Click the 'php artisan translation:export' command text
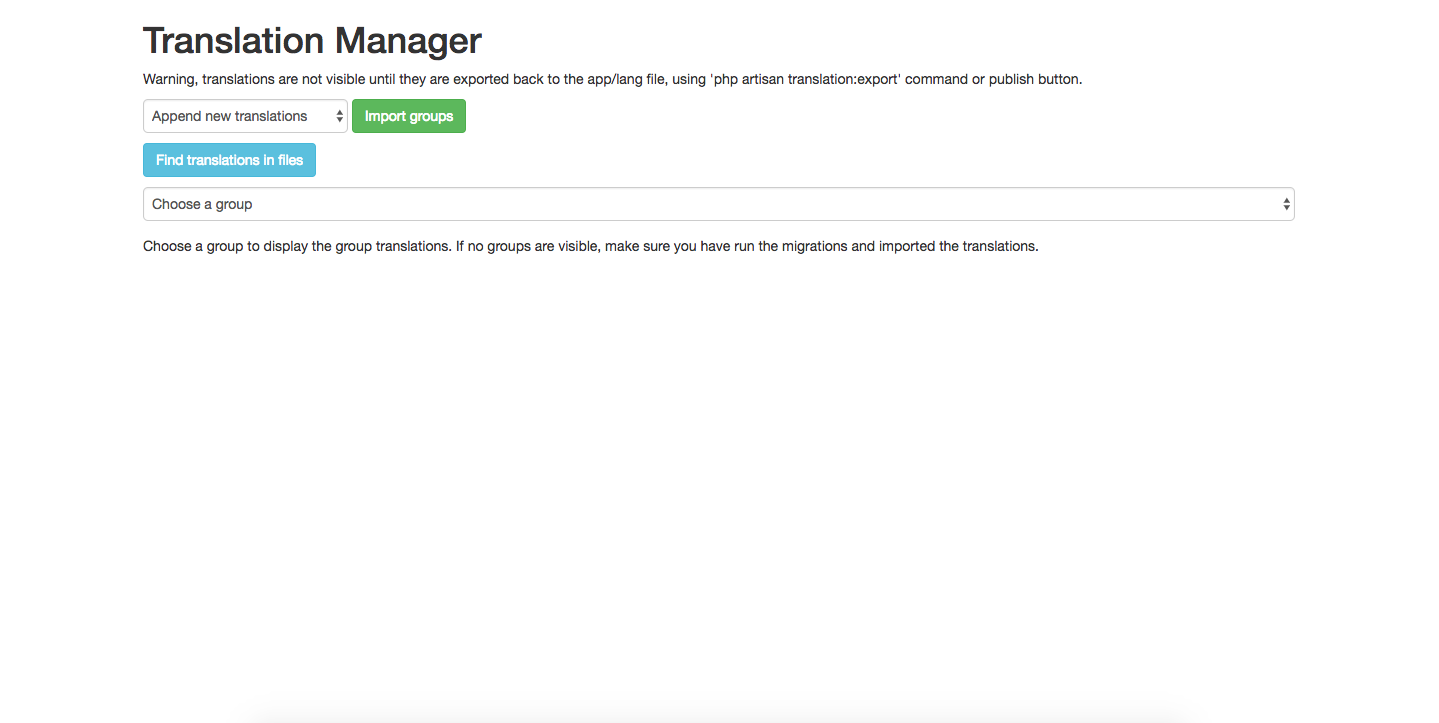This screenshot has height=723, width=1439. [806, 79]
